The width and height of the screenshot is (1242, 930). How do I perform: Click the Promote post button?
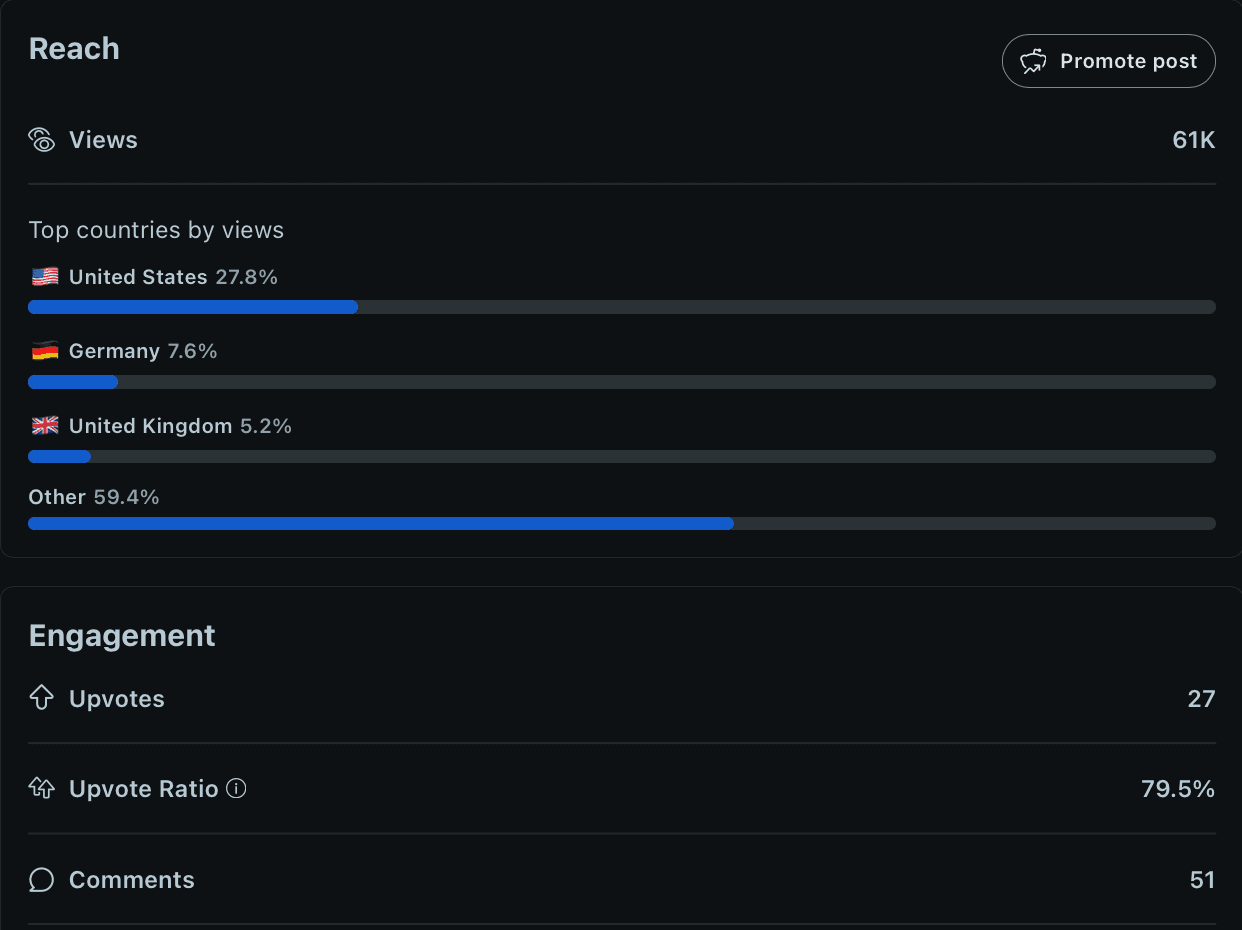(x=1108, y=61)
